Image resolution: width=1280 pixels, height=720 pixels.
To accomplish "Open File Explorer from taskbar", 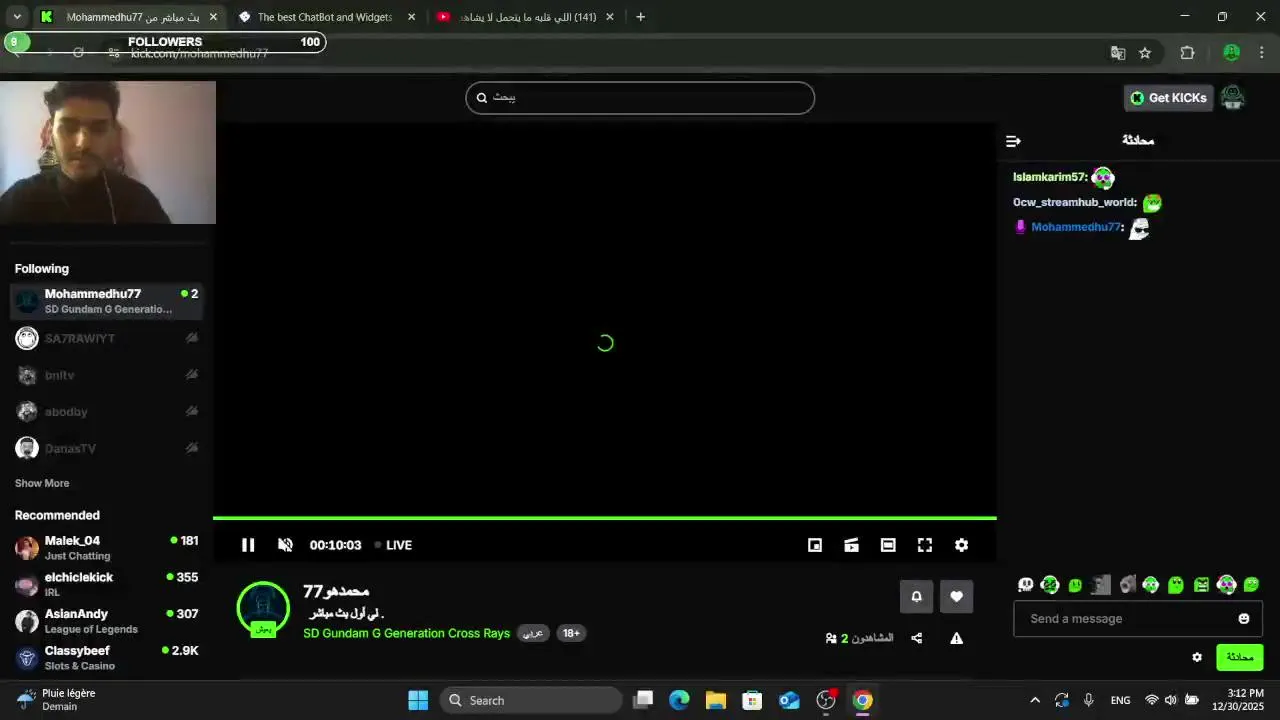I will (x=715, y=700).
